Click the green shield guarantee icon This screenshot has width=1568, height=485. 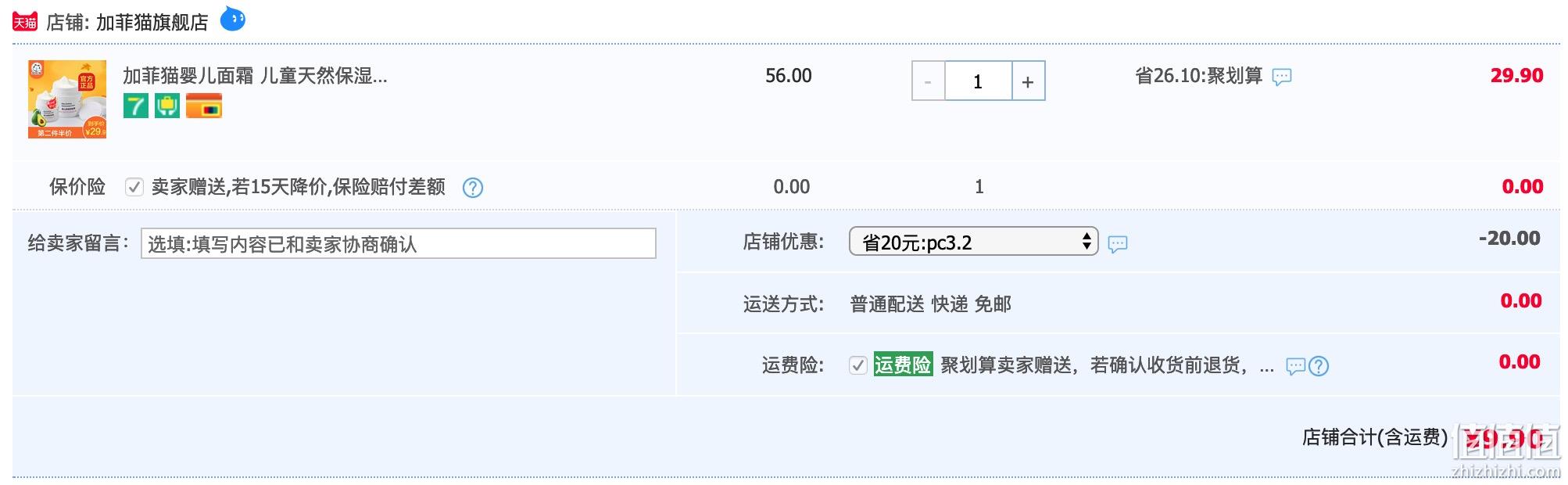(167, 106)
